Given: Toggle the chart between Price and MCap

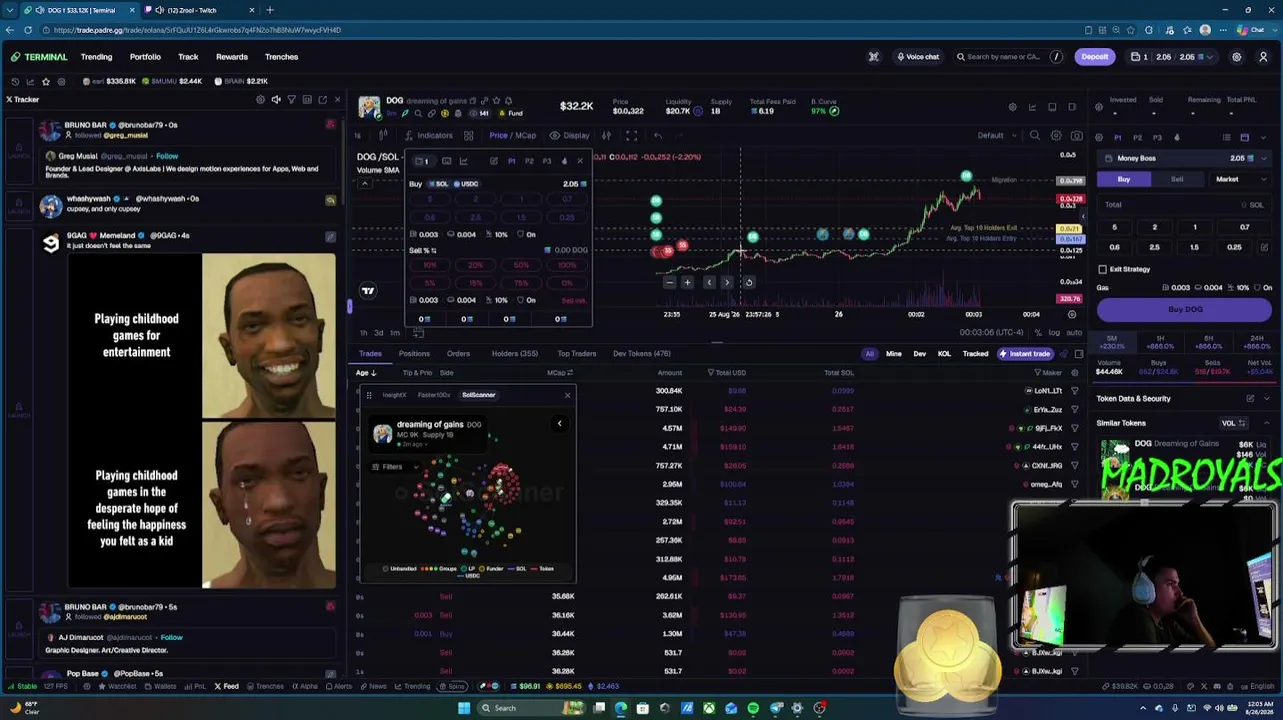Looking at the screenshot, I should click(513, 136).
